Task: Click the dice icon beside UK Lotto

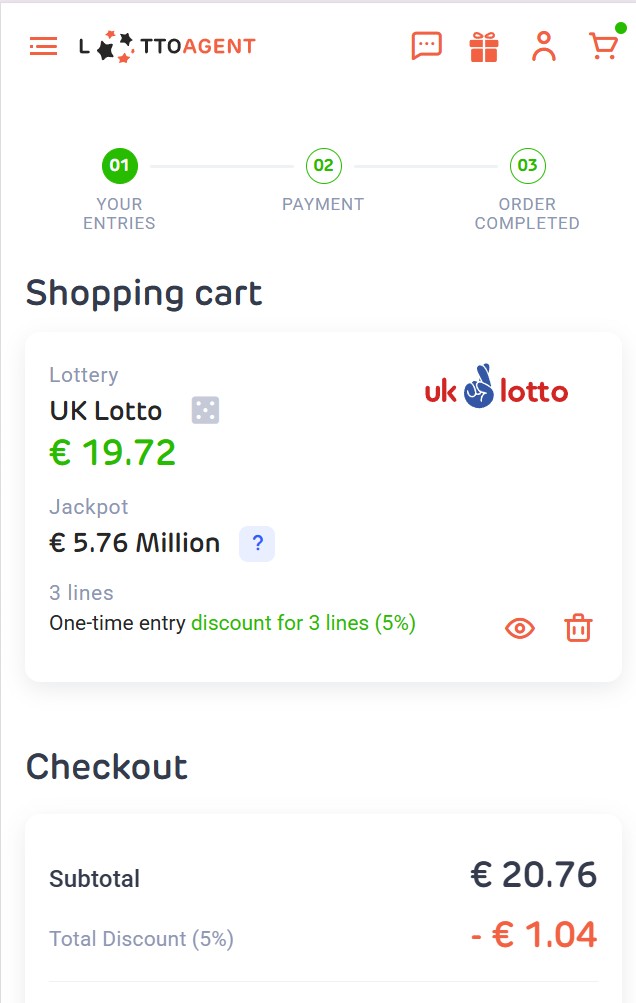Action: click(205, 410)
